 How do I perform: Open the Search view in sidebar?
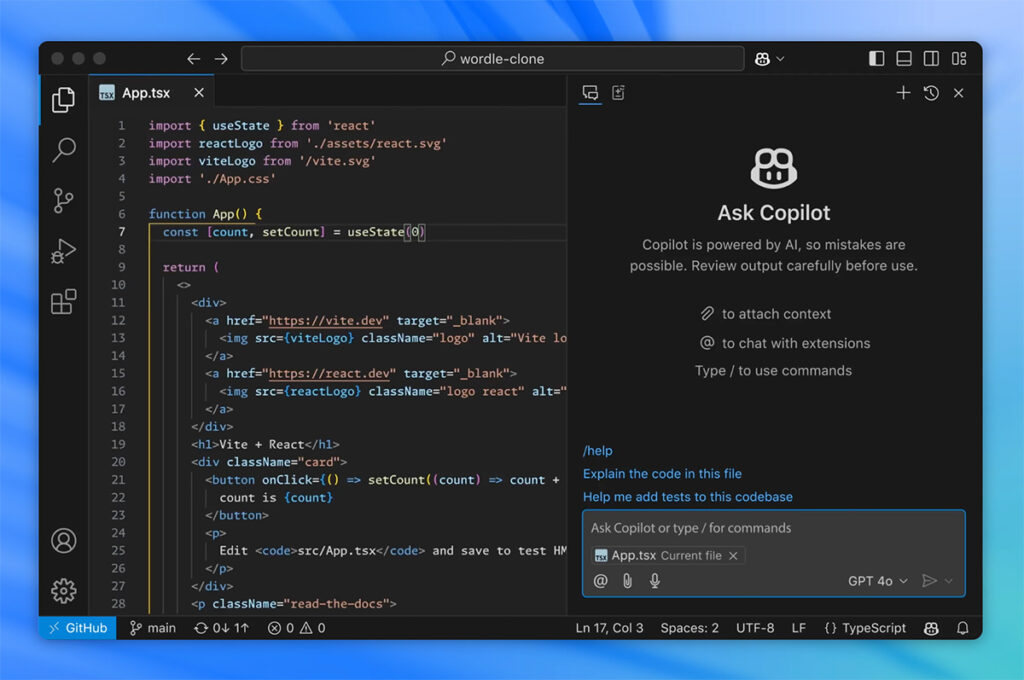point(63,150)
